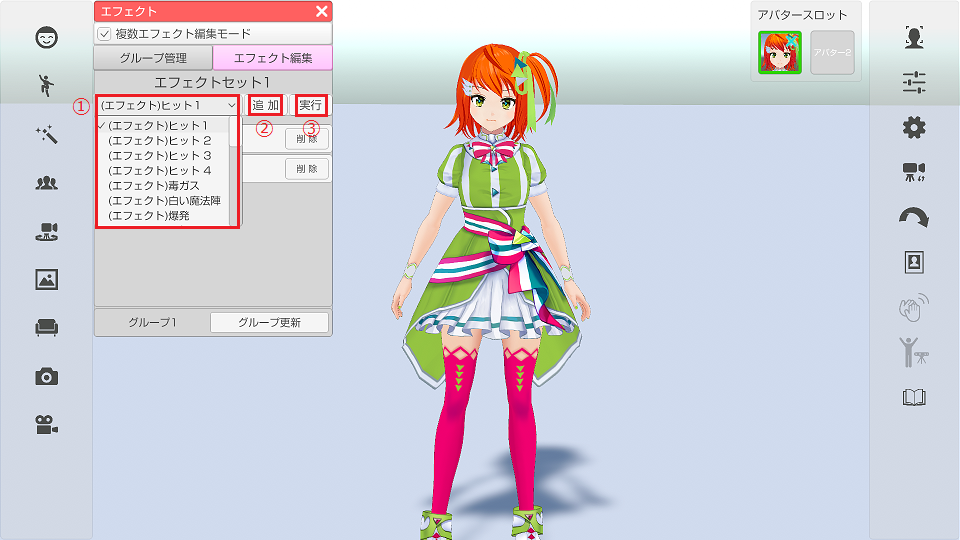Open the sliders adjustment icon

pos(914,82)
